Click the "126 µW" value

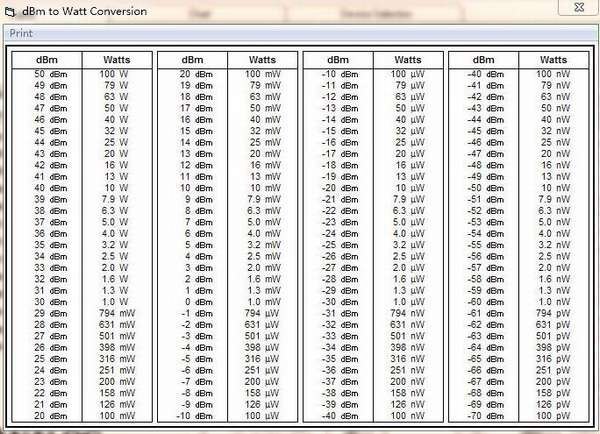[x=262, y=405]
